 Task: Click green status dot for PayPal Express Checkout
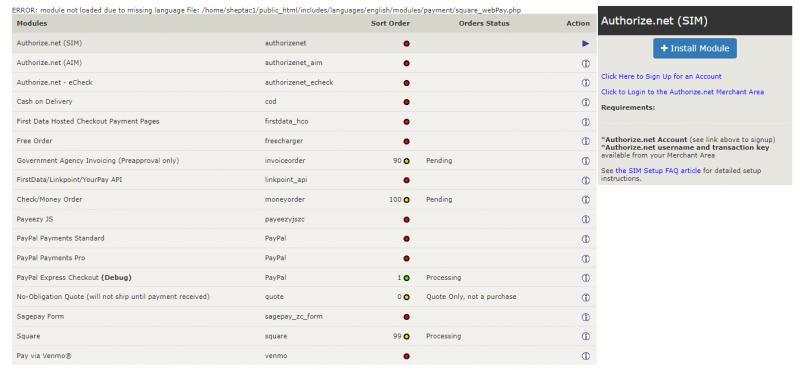coord(407,278)
